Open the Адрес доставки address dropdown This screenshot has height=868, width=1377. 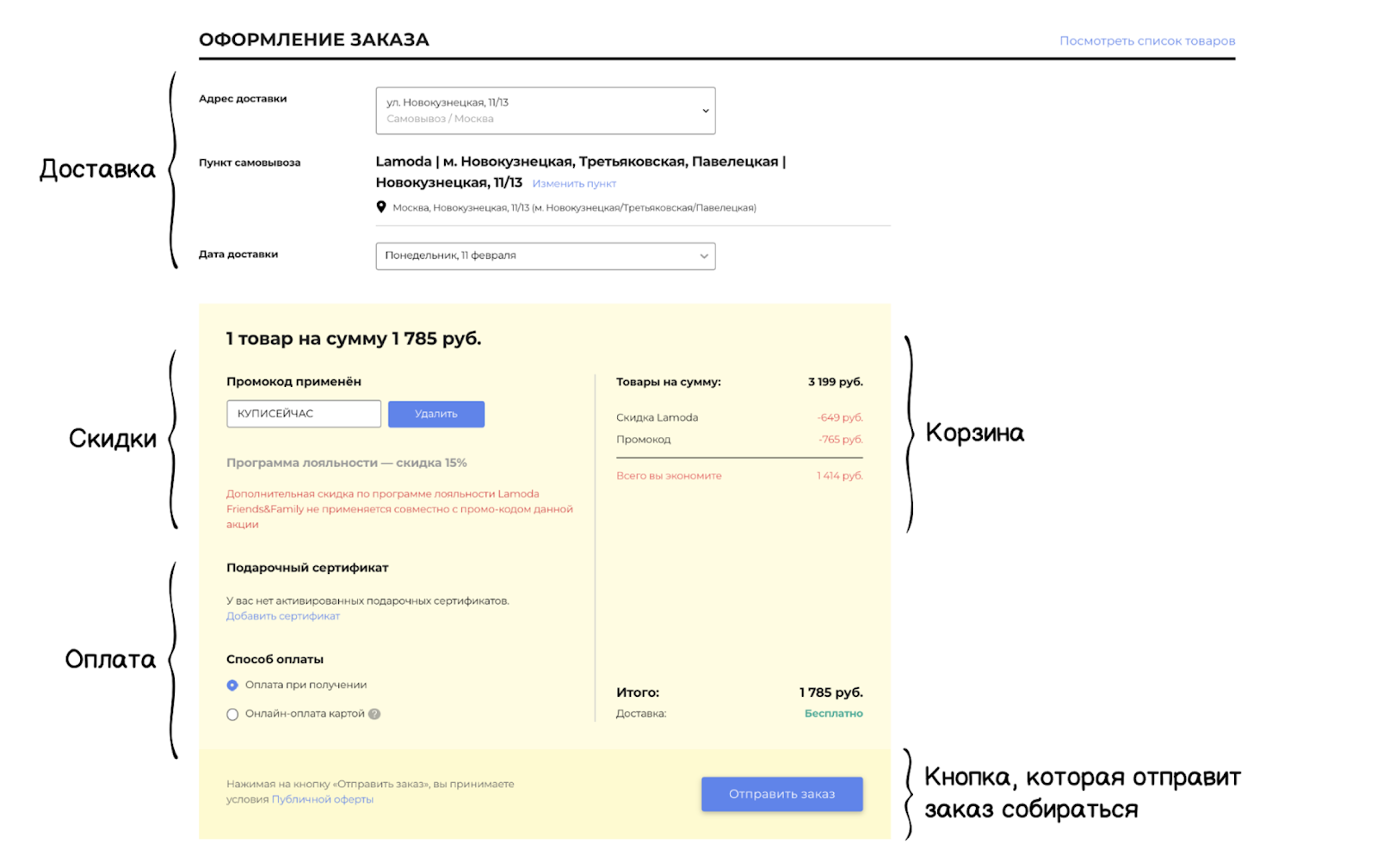click(546, 110)
